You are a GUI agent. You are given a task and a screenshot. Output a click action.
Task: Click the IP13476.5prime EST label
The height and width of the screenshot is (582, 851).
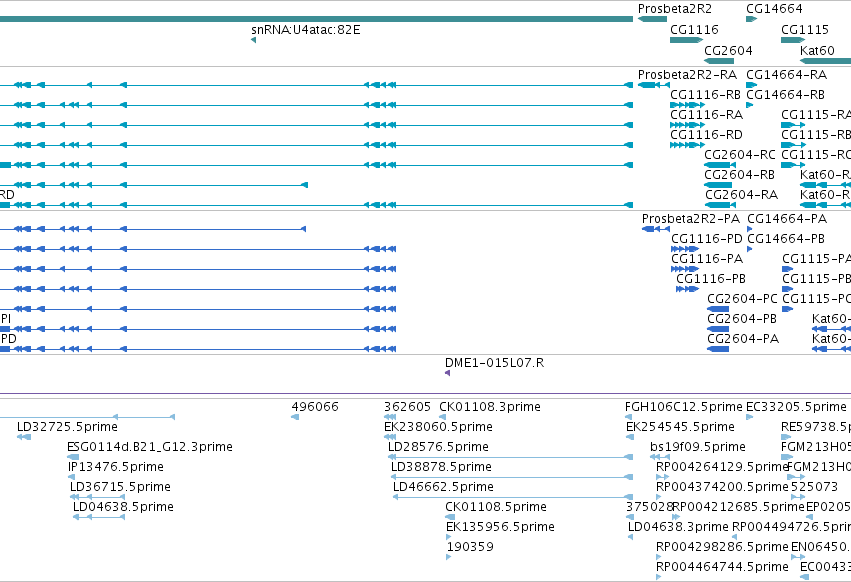(116, 467)
